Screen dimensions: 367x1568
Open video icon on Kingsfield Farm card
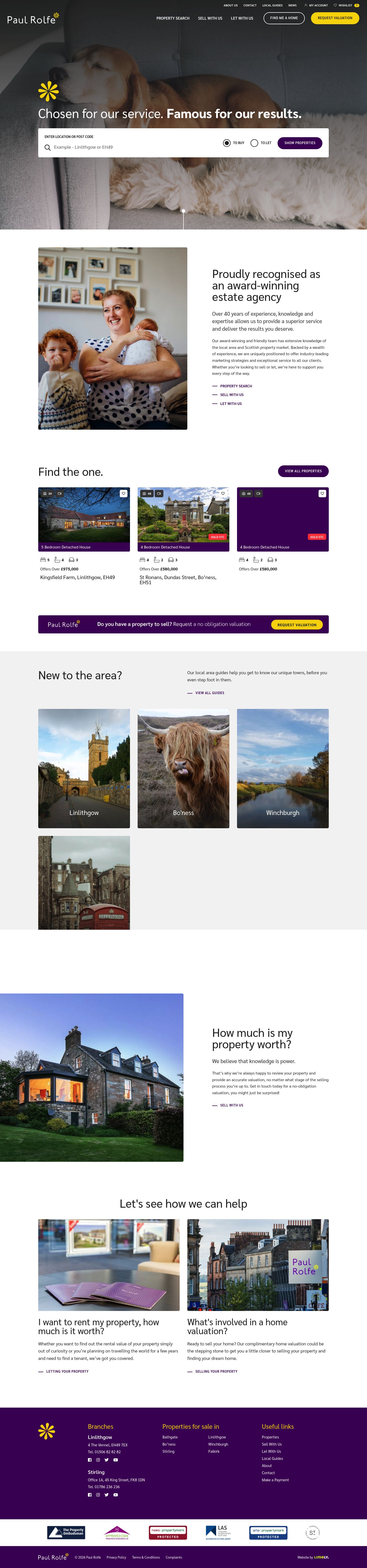[x=60, y=494]
